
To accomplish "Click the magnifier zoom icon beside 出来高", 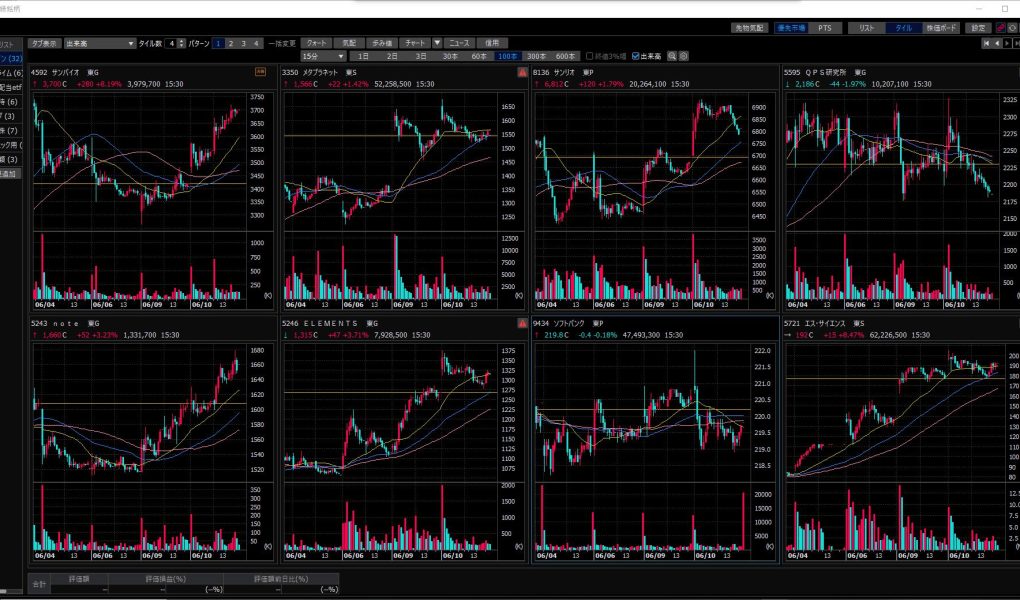I will tap(673, 56).
